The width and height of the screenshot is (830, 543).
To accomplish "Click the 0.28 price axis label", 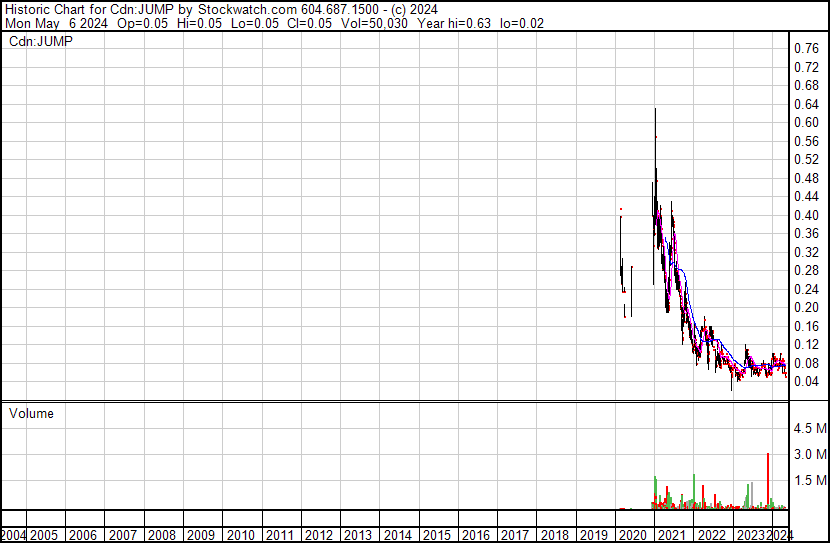I will (x=807, y=270).
